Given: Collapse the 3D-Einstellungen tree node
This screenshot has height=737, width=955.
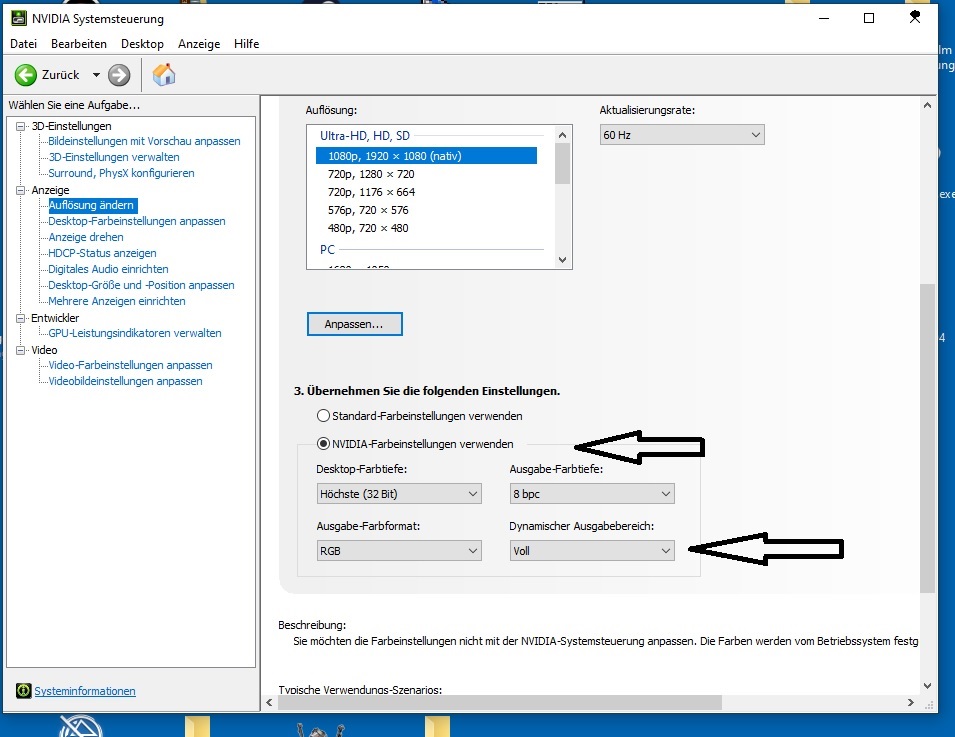Looking at the screenshot, I should pos(22,126).
